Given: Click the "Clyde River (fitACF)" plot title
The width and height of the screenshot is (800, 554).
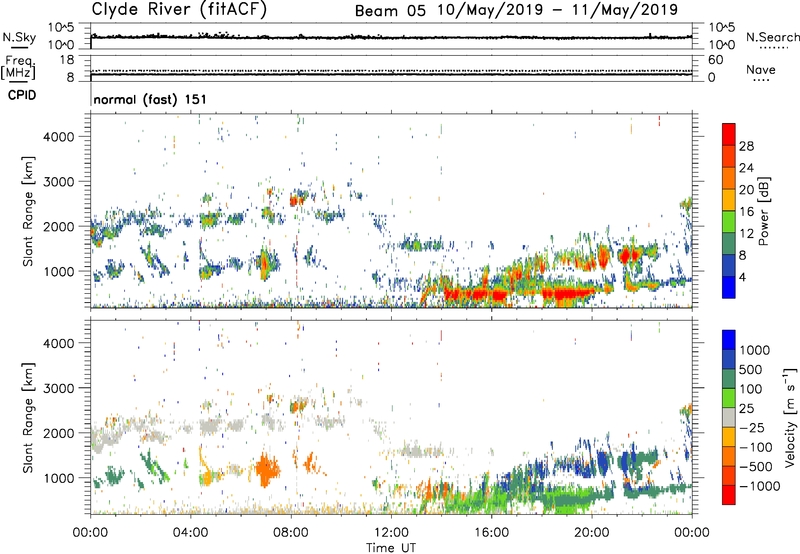Looking at the screenshot, I should coord(179,9).
